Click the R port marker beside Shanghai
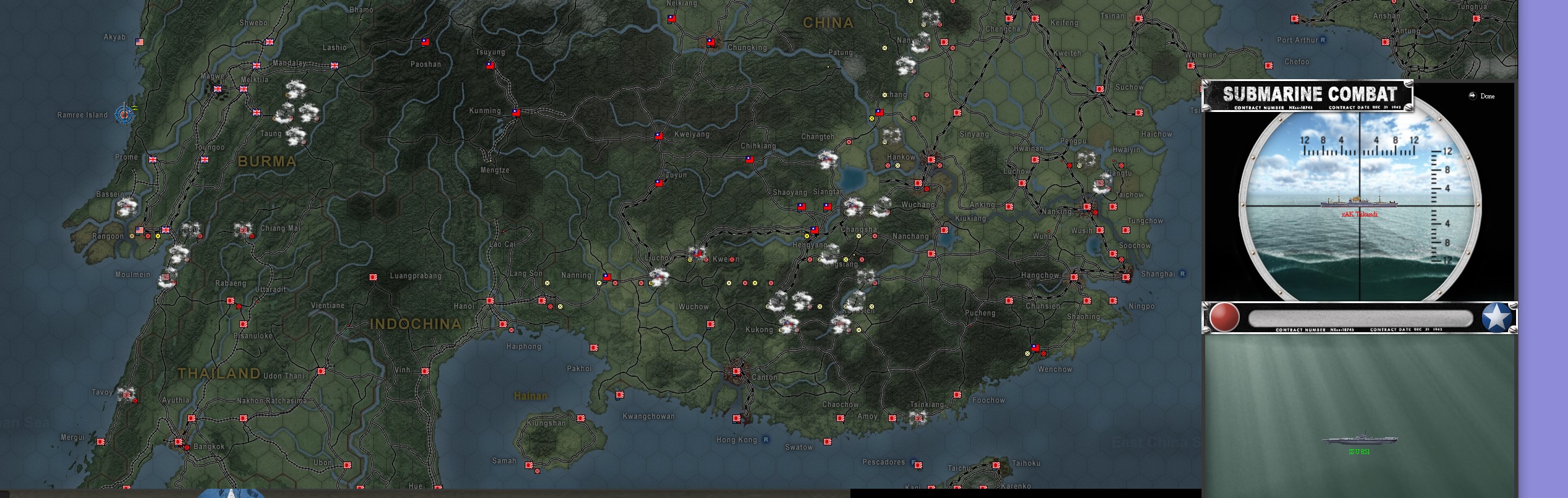 pyautogui.click(x=1182, y=273)
